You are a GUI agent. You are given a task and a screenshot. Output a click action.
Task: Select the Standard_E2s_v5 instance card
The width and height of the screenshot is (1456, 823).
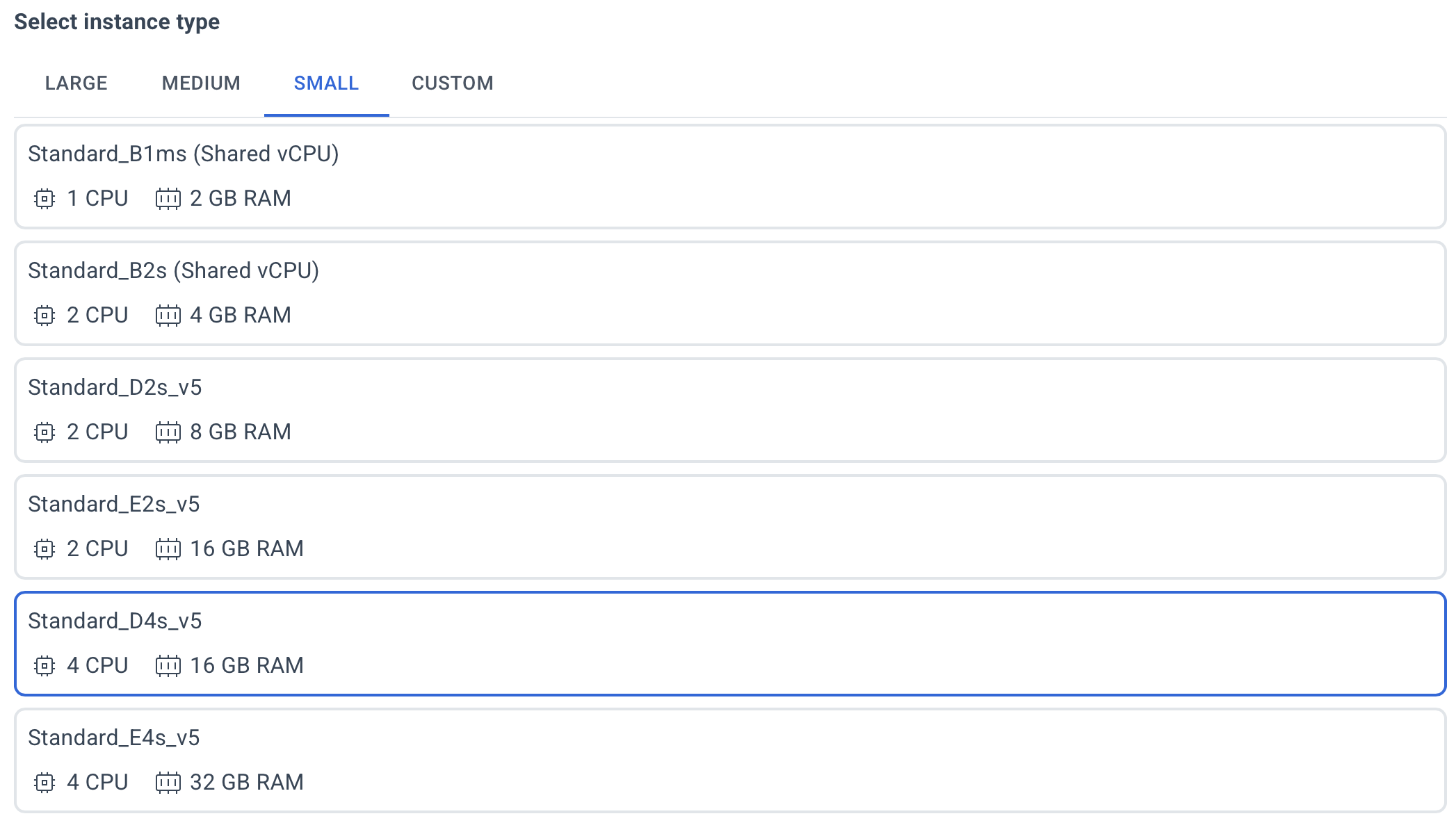[x=730, y=527]
